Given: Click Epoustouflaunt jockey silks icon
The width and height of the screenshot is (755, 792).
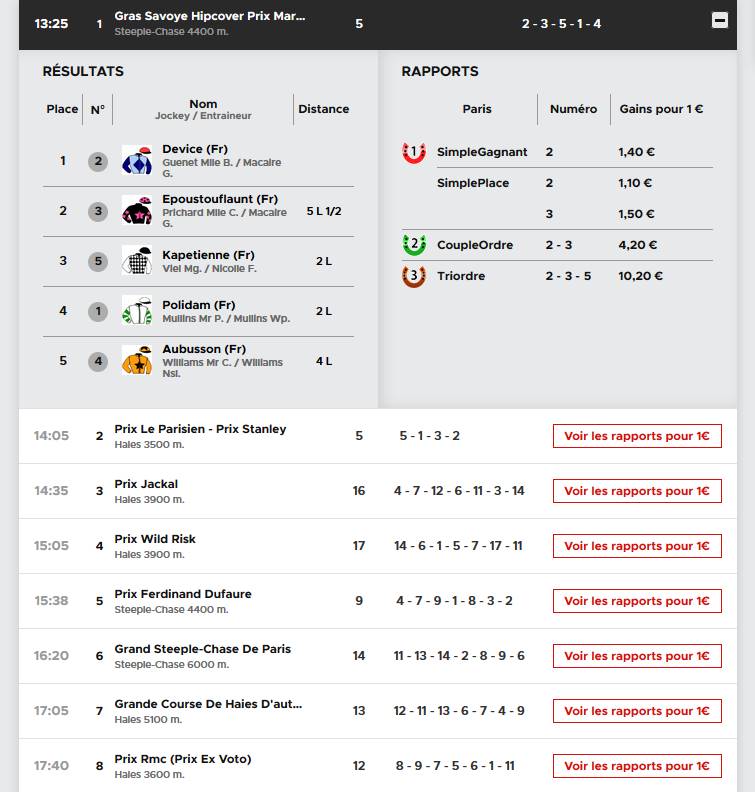Looking at the screenshot, I should pyautogui.click(x=137, y=211).
